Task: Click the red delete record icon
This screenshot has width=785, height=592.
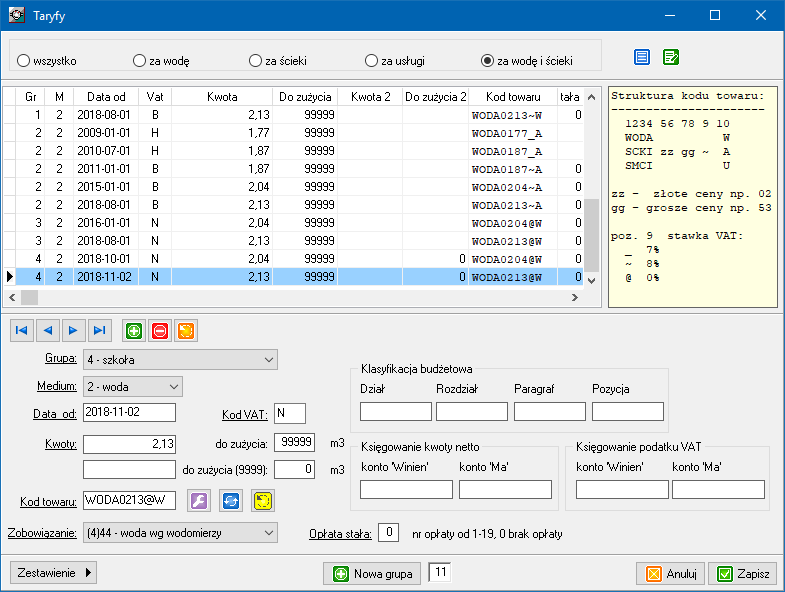Action: 159,330
